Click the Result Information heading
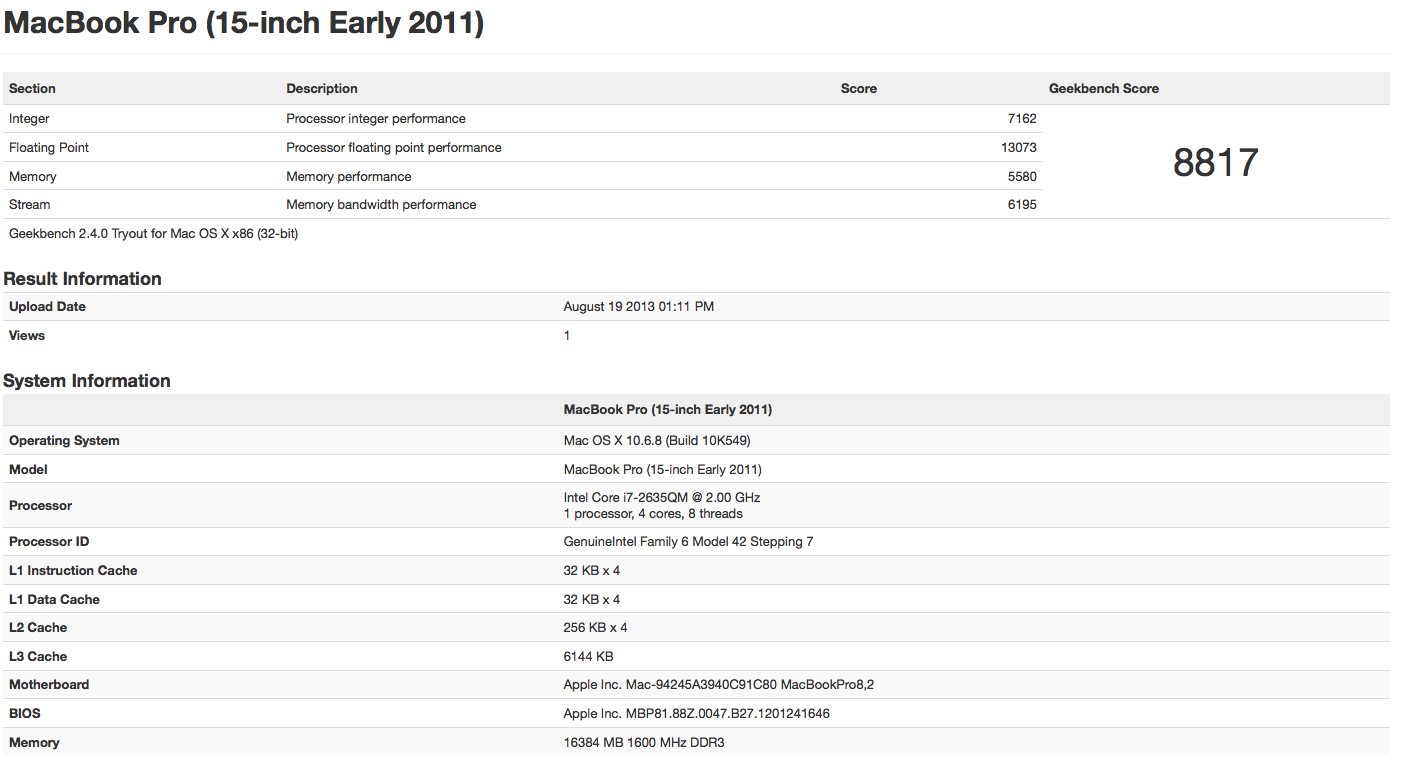This screenshot has height=778, width=1408. (x=82, y=279)
